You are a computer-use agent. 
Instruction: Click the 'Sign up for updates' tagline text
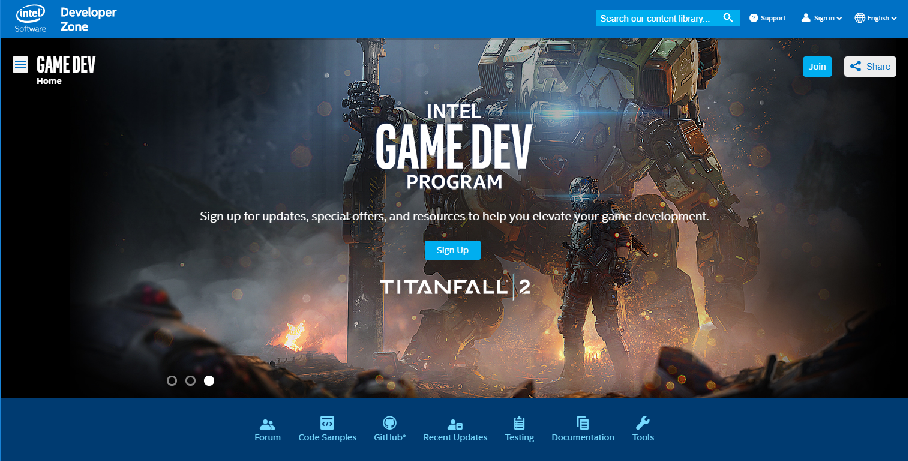[454, 217]
